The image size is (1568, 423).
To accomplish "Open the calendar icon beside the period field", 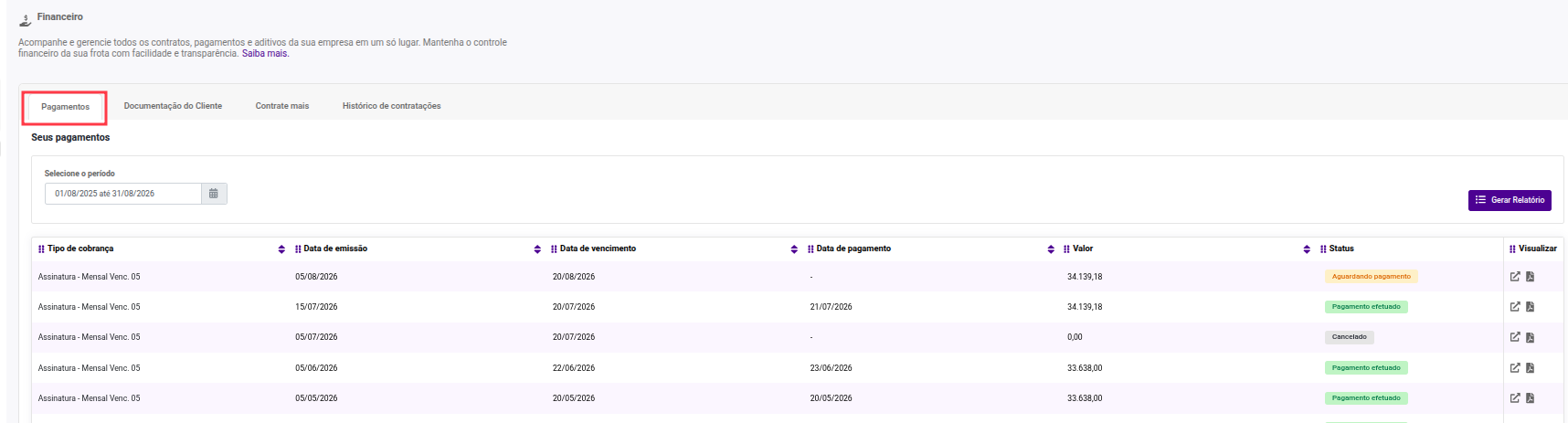I will (x=214, y=194).
